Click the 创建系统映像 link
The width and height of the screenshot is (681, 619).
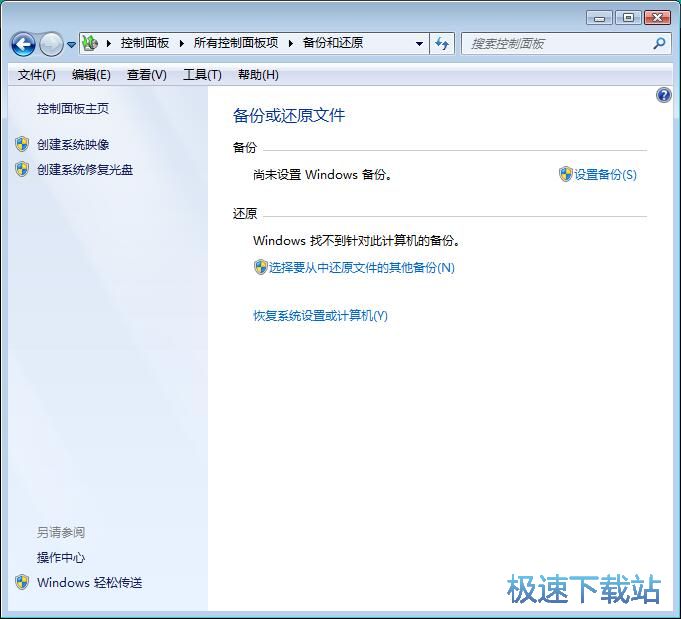[73, 145]
